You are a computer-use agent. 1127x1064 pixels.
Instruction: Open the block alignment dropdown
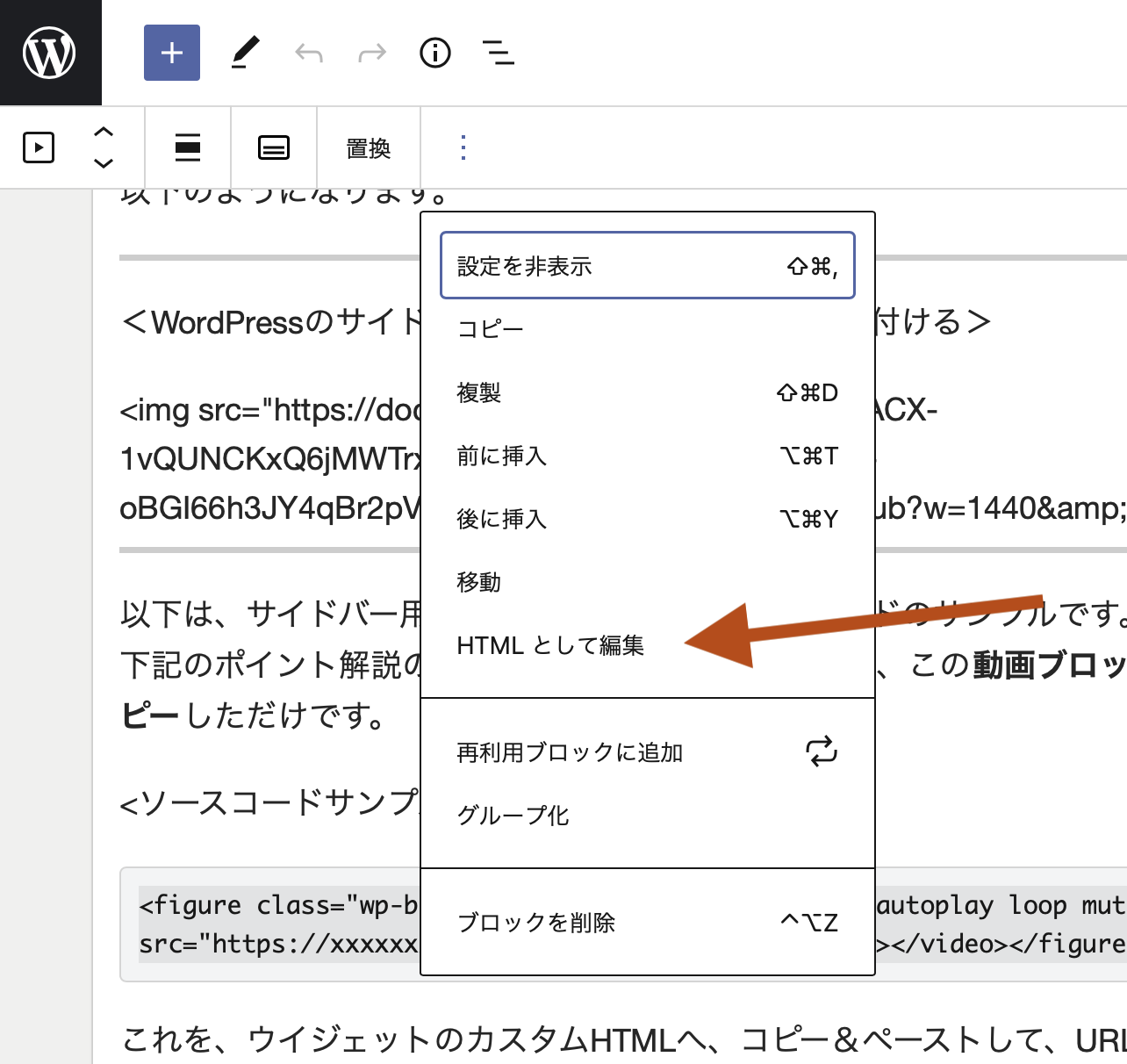[188, 147]
